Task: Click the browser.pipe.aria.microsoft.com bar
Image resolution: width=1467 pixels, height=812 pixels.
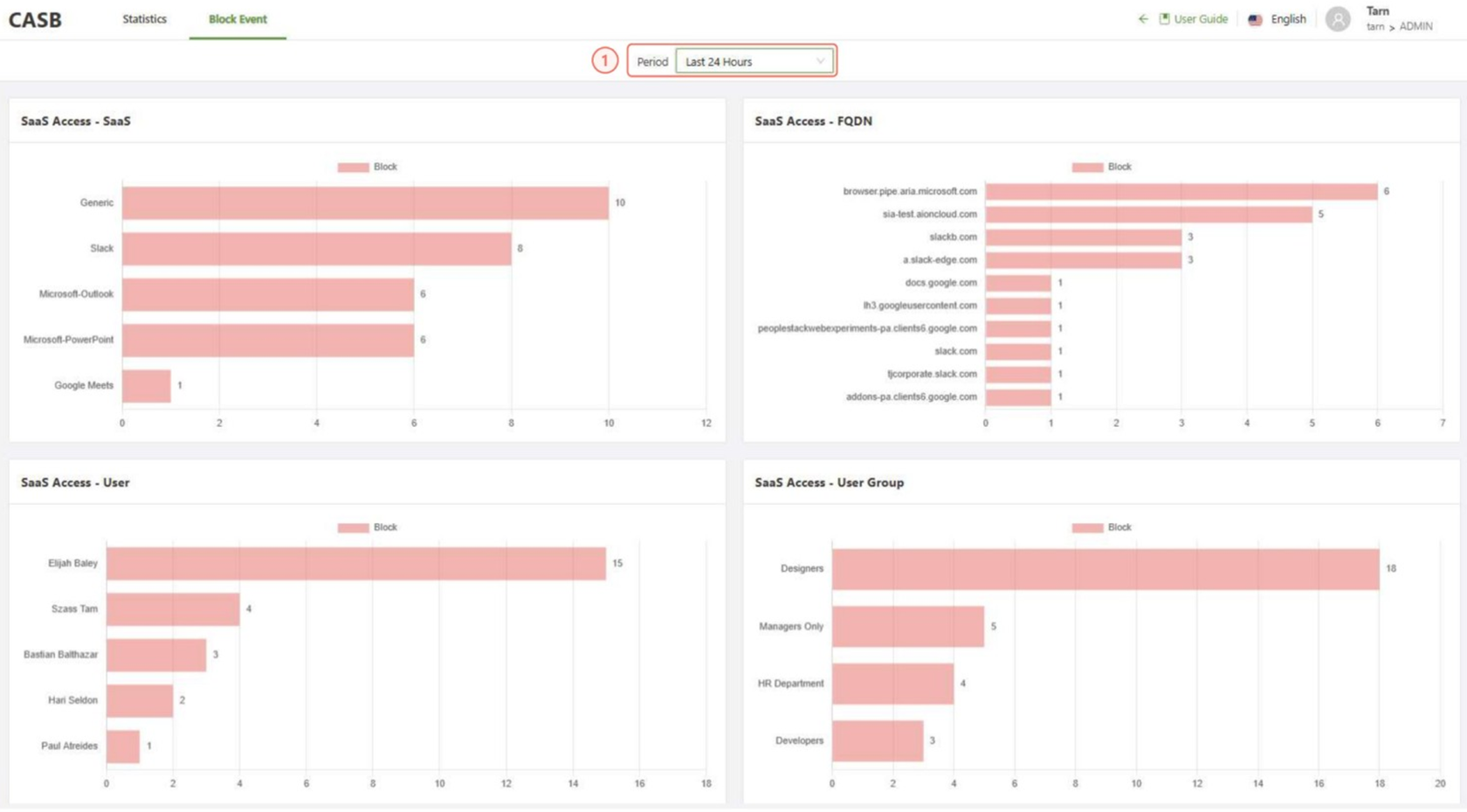Action: point(1181,192)
